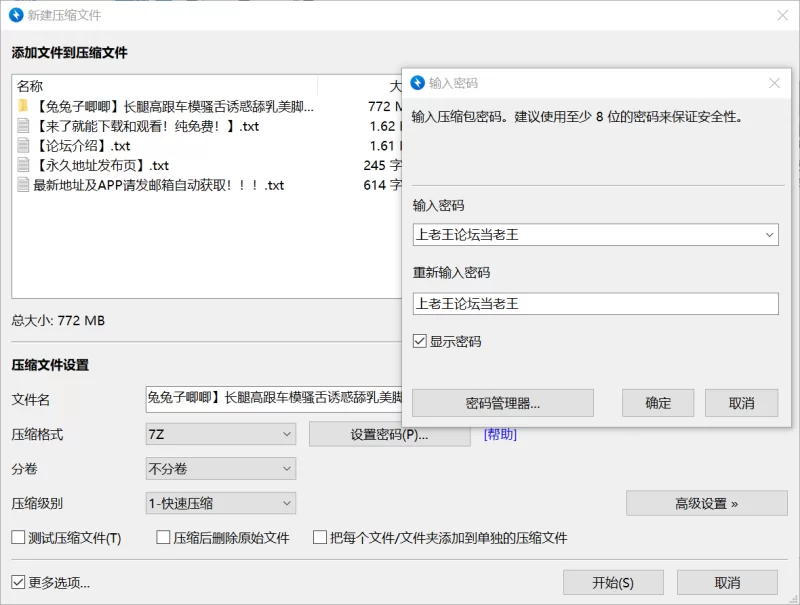Toggle the 更多选项... checkbox
Viewport: 800px width, 605px height.
[x=18, y=582]
